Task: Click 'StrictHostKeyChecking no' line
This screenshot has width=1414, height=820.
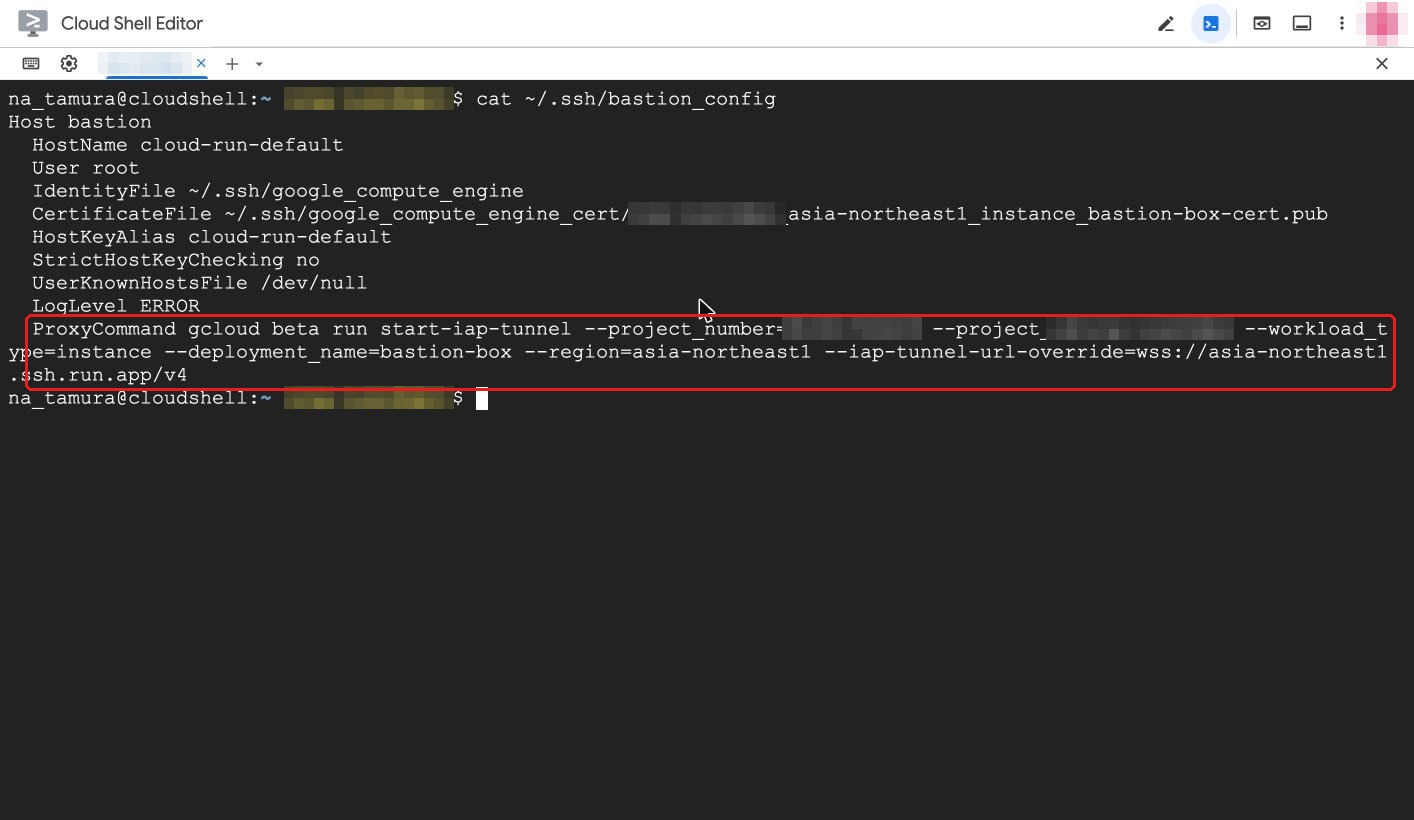Action: (176, 260)
